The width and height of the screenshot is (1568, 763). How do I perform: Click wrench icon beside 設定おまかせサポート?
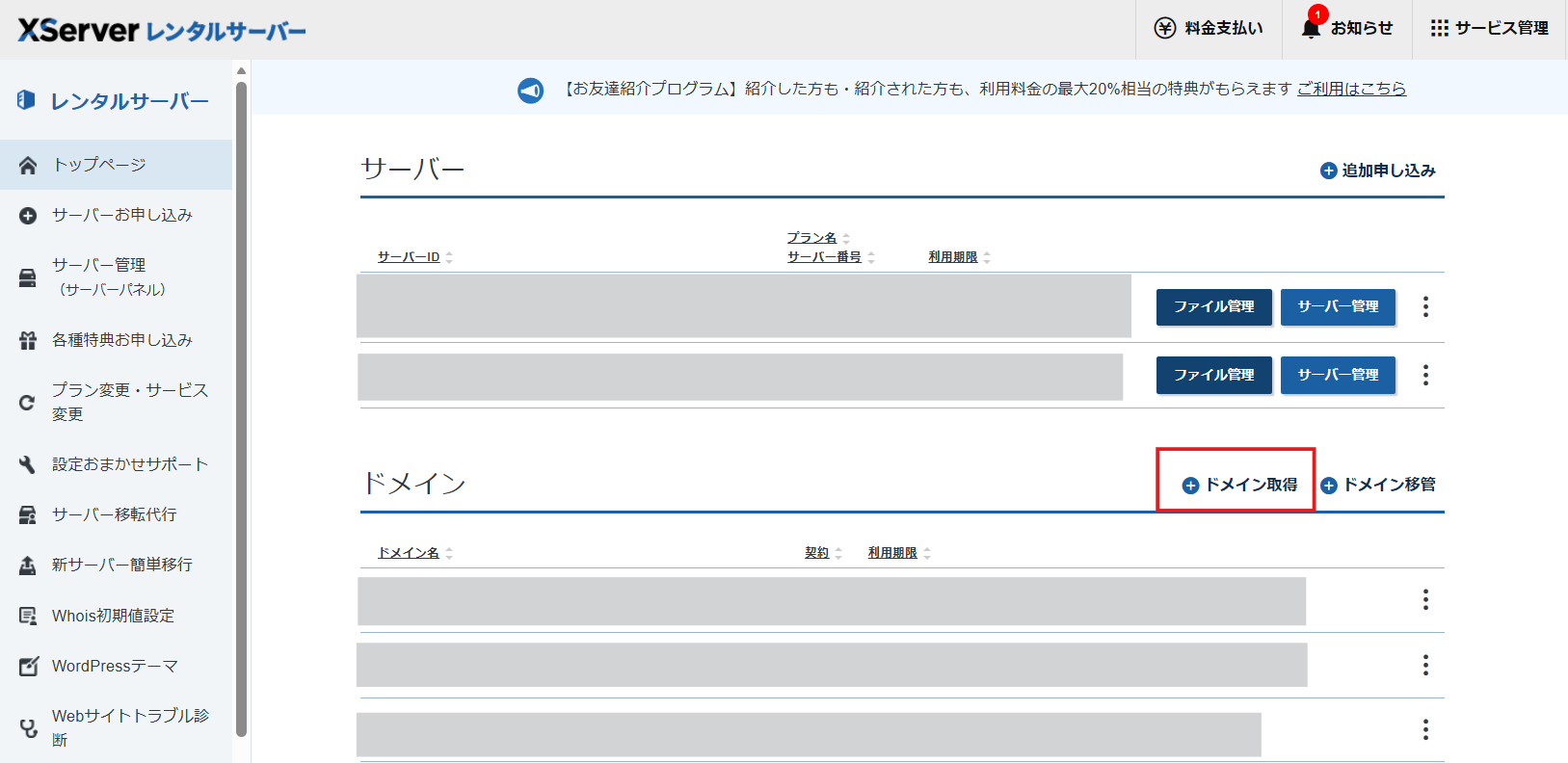coord(28,464)
